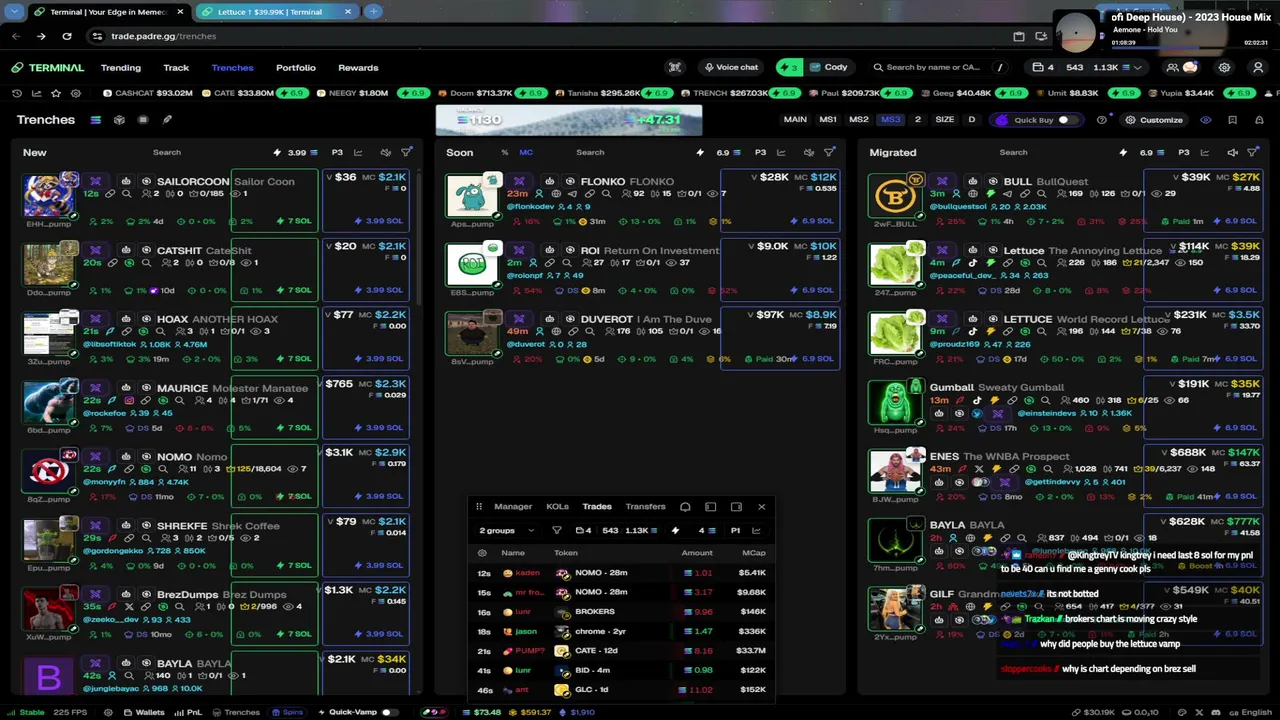The height and width of the screenshot is (720, 1280).
Task: Open the English language selector
Action: [1249, 712]
